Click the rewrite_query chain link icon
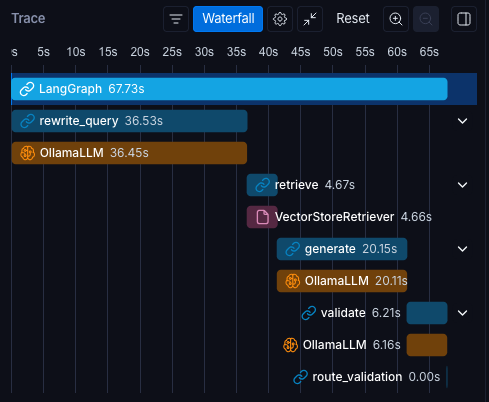This screenshot has height=402, width=489. tap(27, 121)
